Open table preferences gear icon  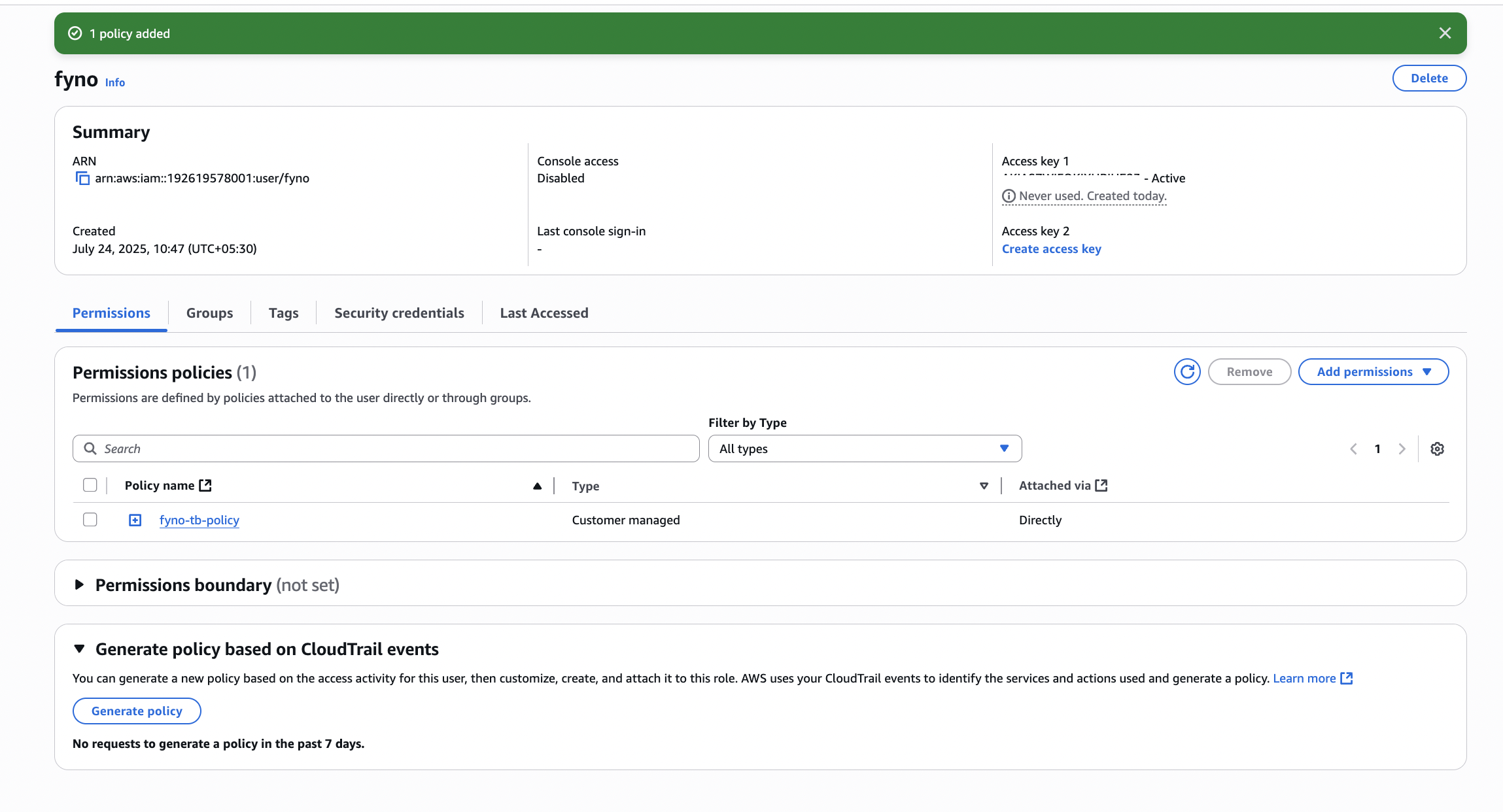pos(1437,449)
